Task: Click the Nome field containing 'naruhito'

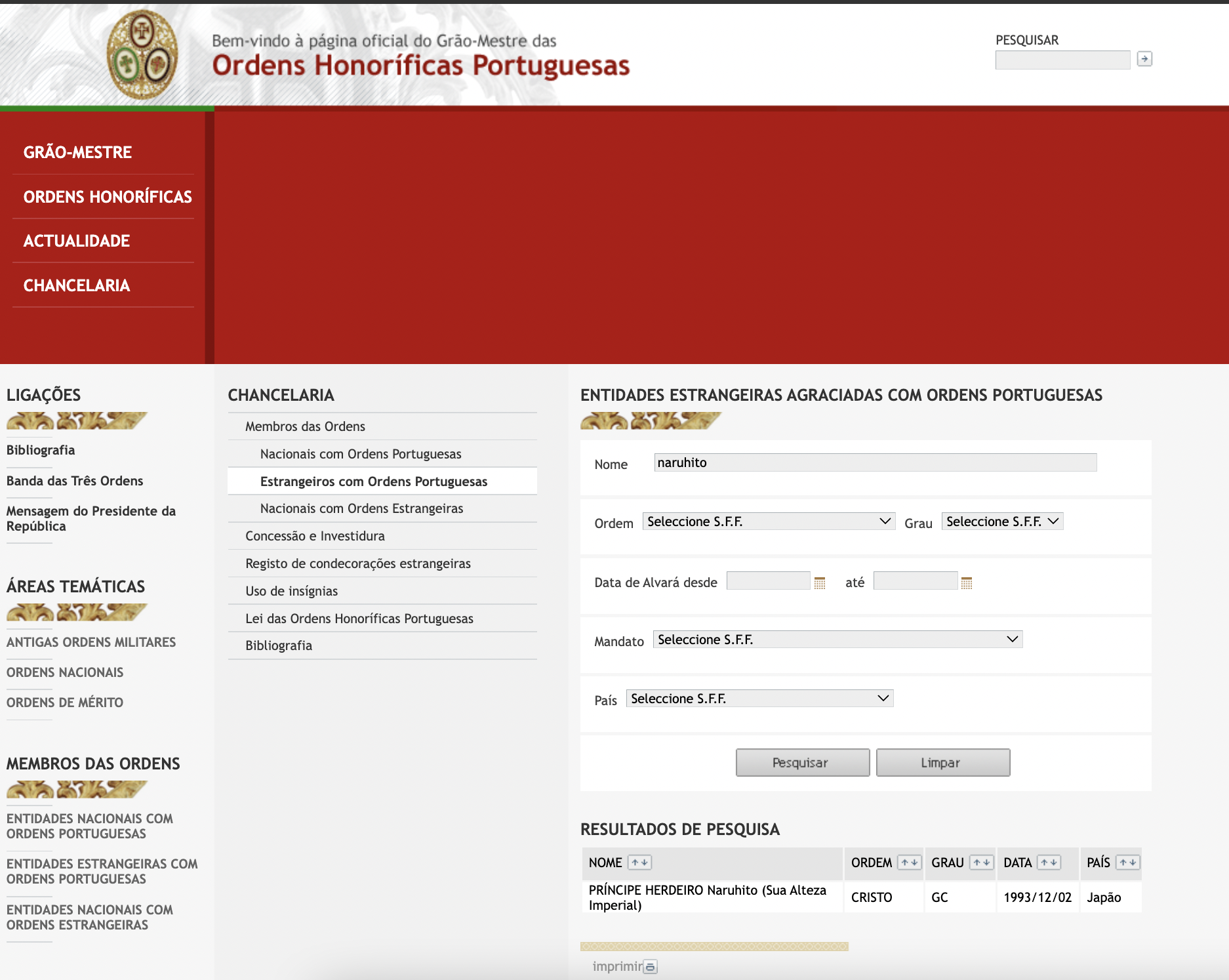Action: (x=875, y=462)
